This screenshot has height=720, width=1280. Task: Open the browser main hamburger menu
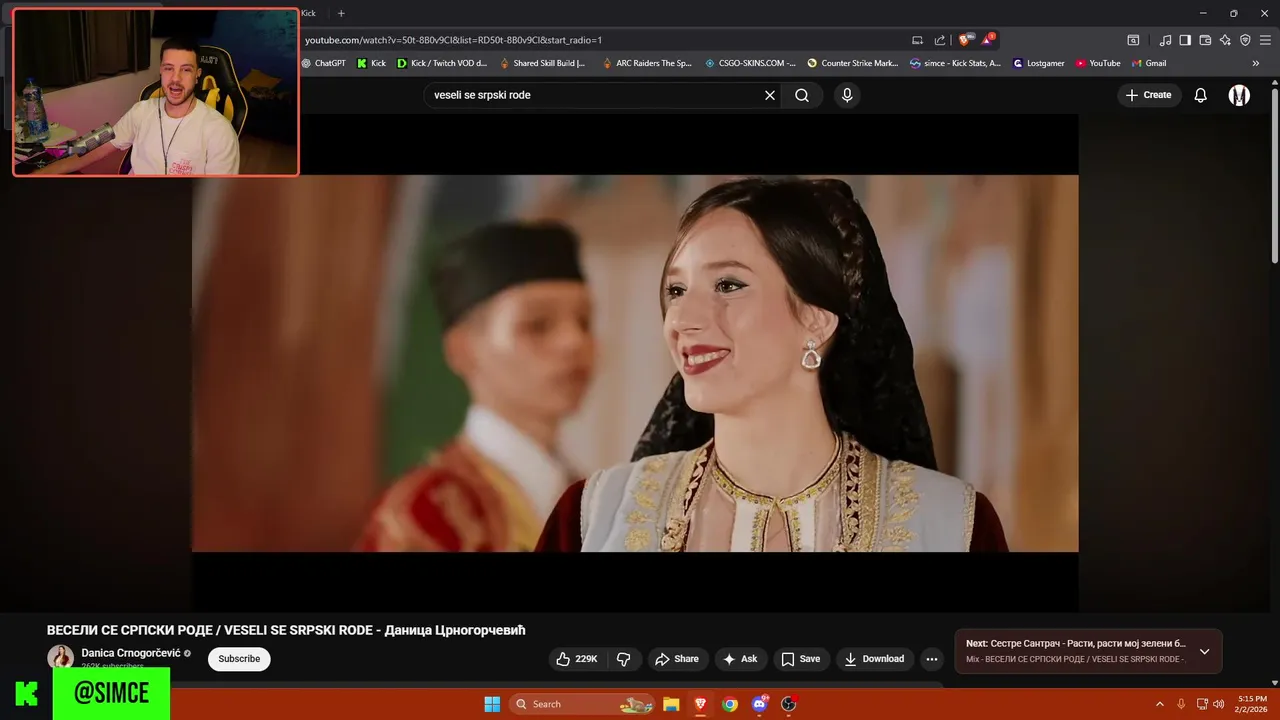[1265, 40]
